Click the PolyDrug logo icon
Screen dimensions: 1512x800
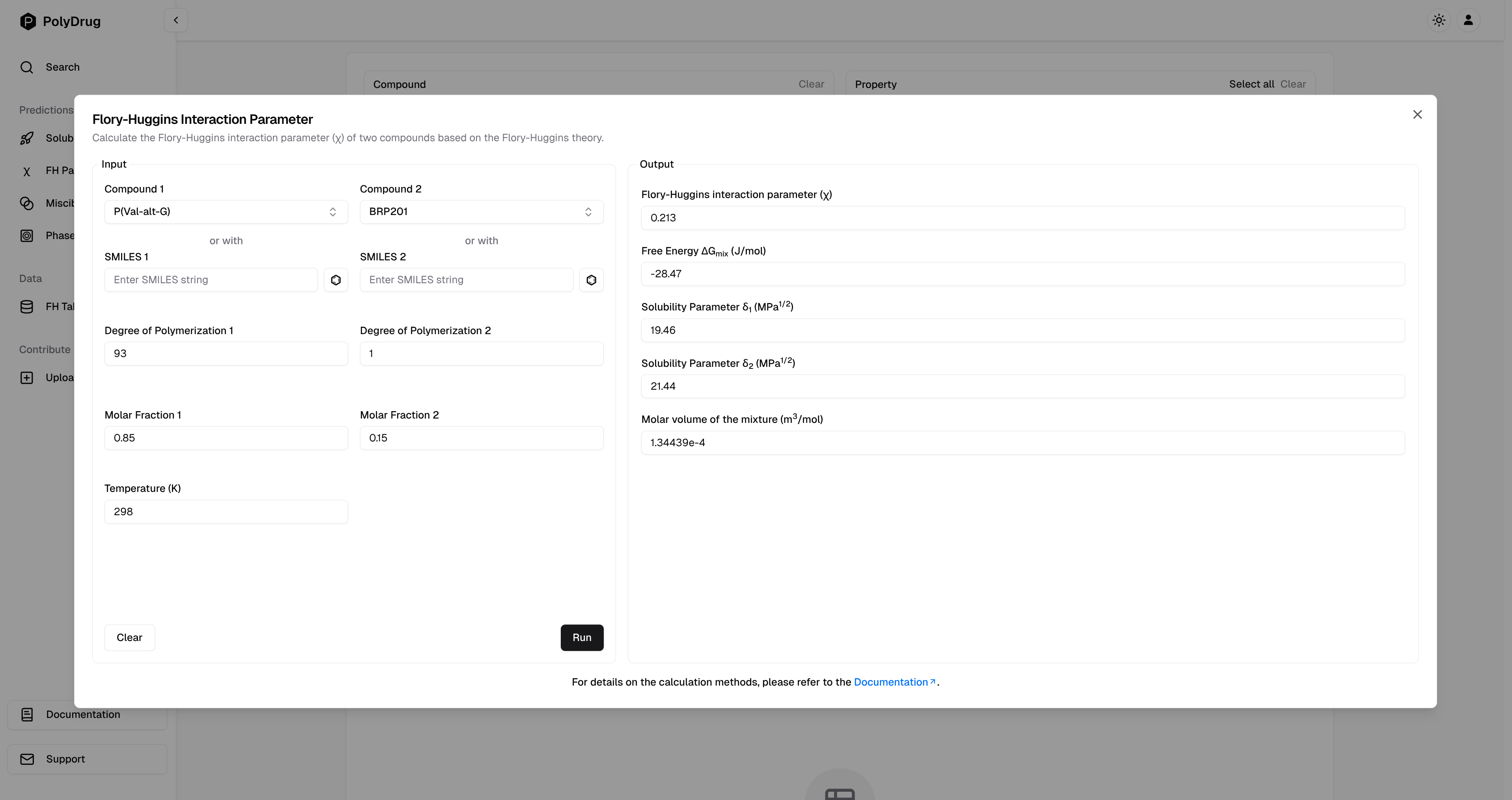pyautogui.click(x=28, y=22)
